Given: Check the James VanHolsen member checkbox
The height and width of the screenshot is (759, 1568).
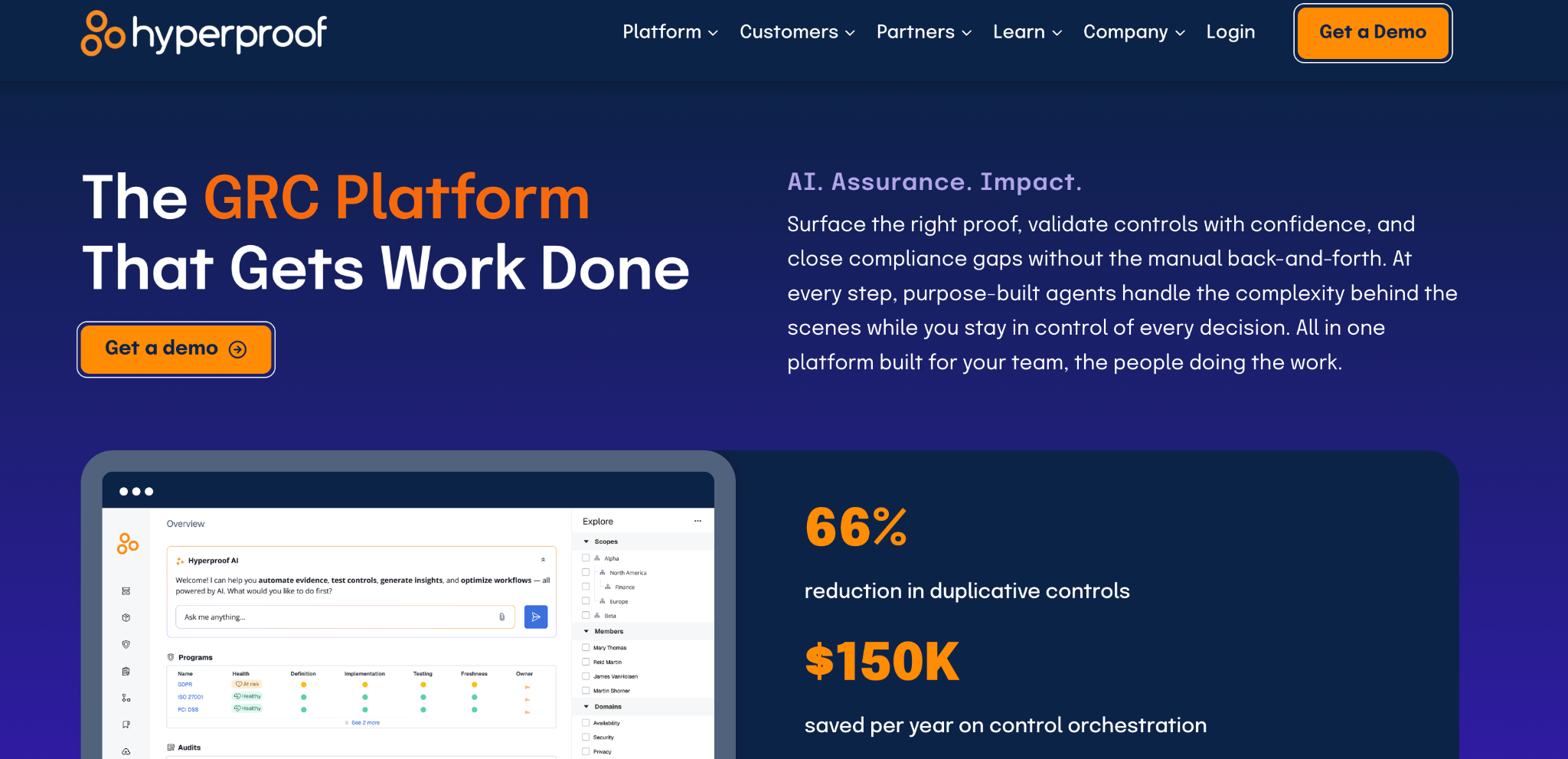Looking at the screenshot, I should pos(586,676).
